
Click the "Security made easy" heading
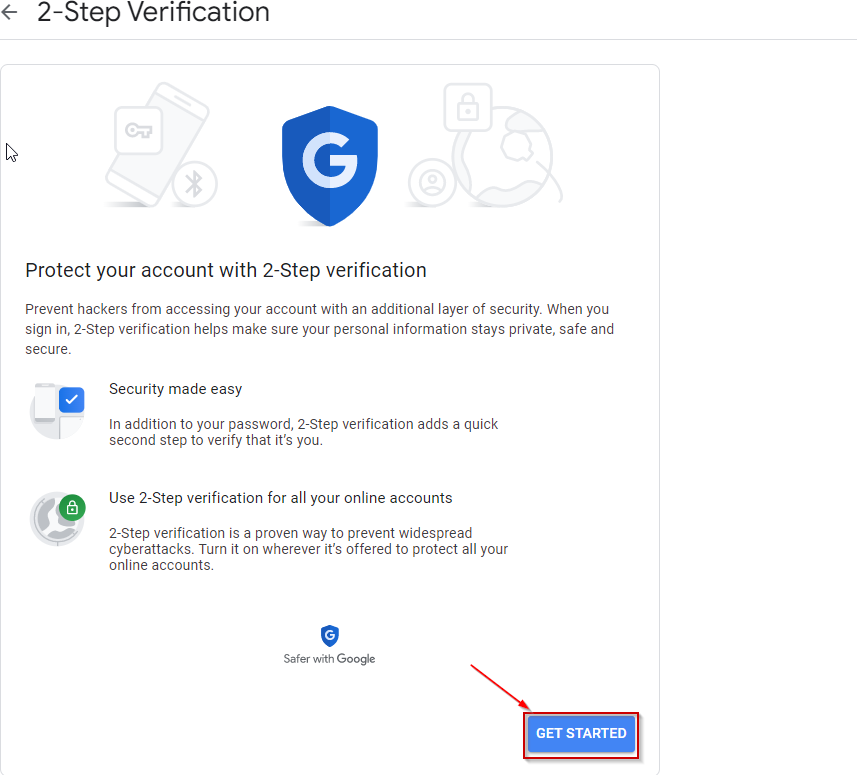coord(175,388)
